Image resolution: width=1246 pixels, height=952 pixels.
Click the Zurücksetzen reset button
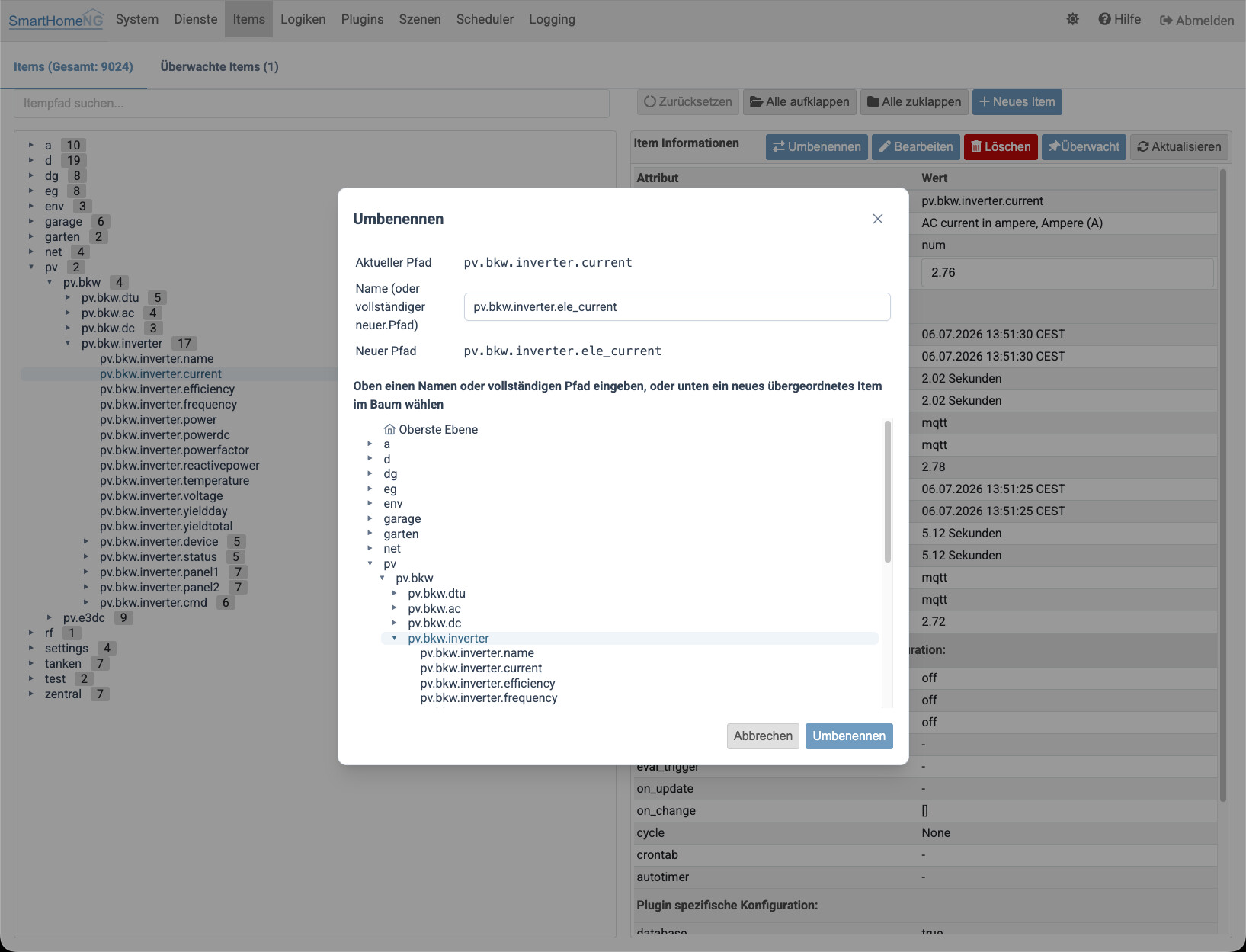(x=687, y=101)
